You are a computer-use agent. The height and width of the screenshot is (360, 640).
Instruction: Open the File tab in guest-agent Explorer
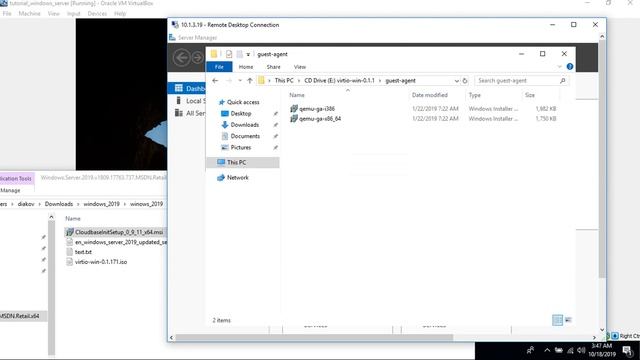pyautogui.click(x=219, y=67)
